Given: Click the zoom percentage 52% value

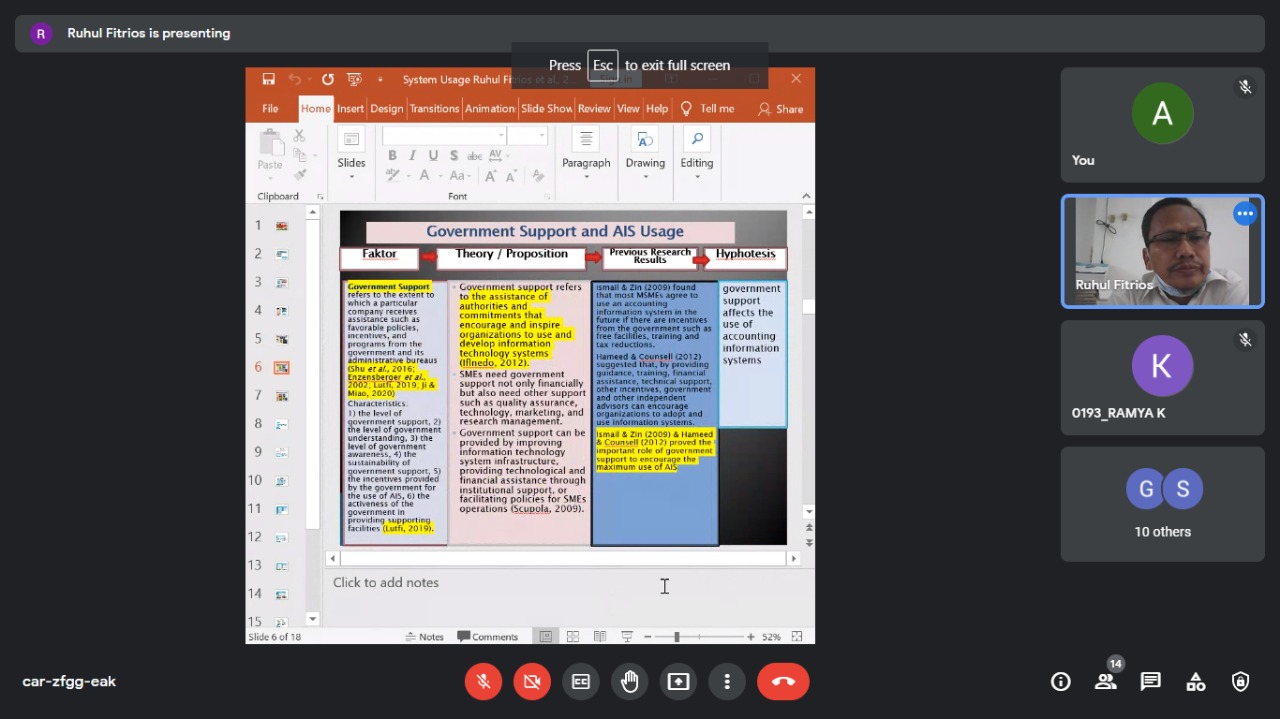Looking at the screenshot, I should [x=771, y=637].
